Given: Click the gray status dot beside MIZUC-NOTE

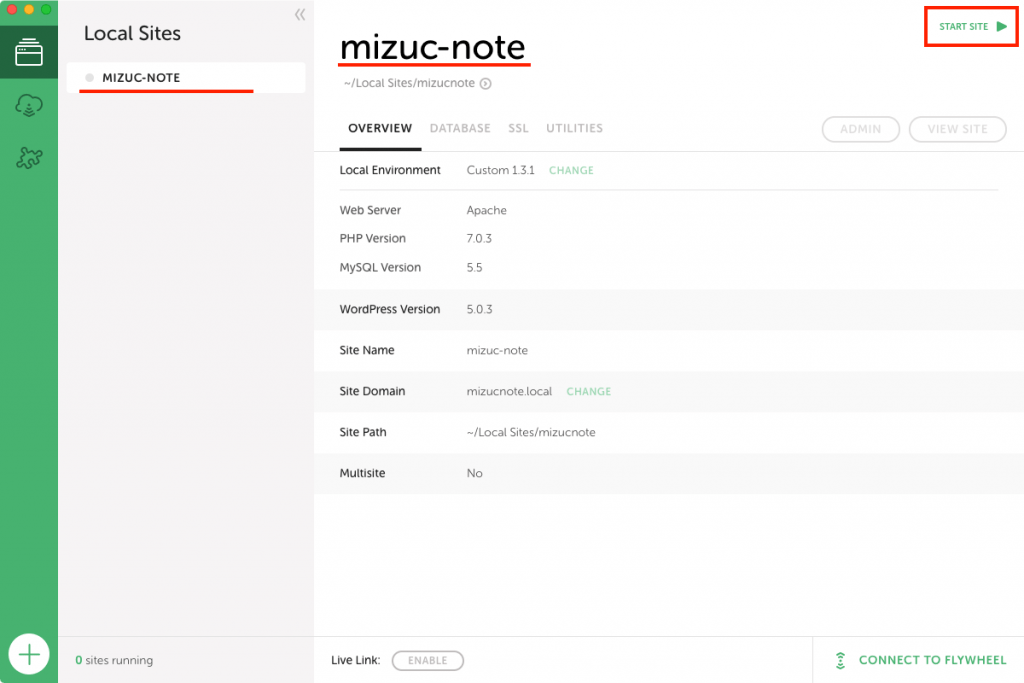Looking at the screenshot, I should pyautogui.click(x=89, y=78).
